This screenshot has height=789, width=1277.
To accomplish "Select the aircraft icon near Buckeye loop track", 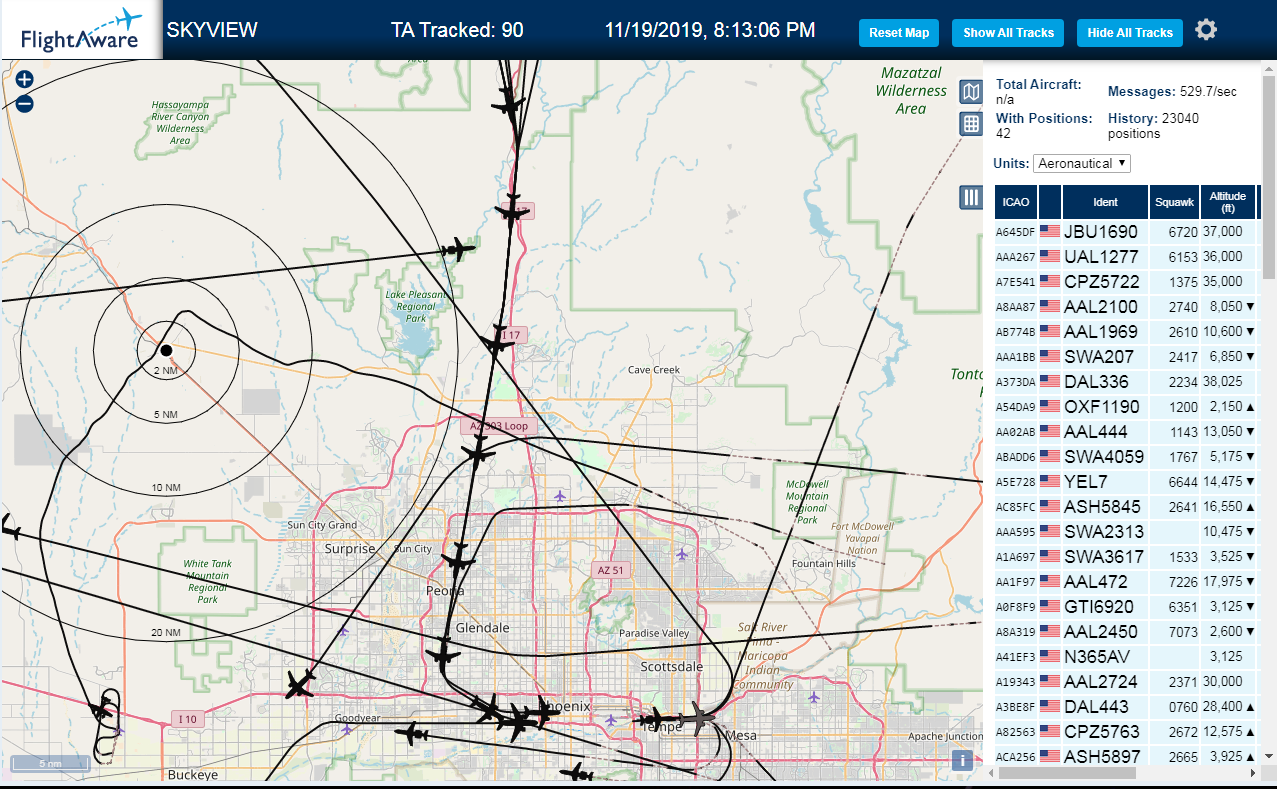I will tap(101, 710).
